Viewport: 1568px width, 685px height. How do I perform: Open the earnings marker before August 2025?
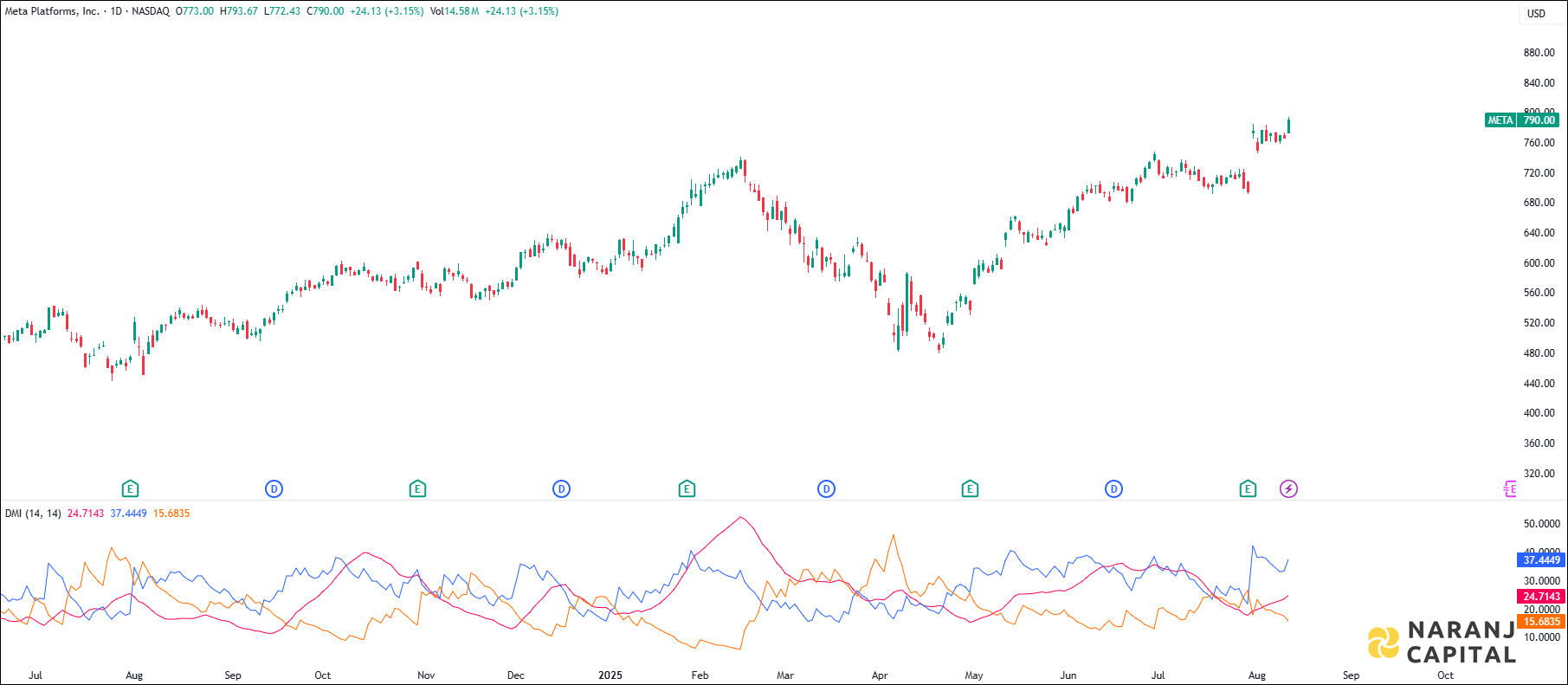(x=1248, y=489)
